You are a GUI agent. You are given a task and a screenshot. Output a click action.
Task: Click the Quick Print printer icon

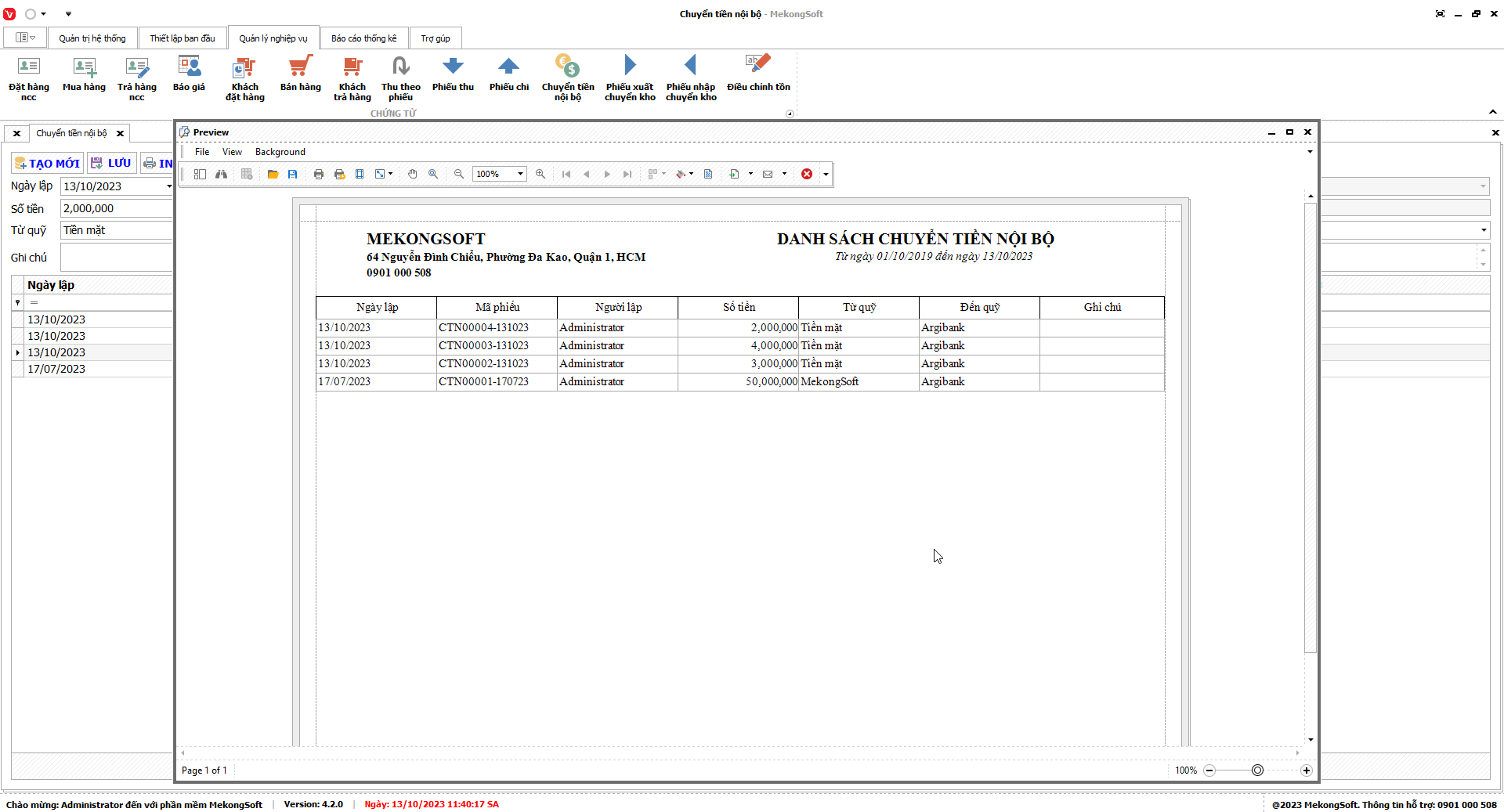pyautogui.click(x=339, y=174)
